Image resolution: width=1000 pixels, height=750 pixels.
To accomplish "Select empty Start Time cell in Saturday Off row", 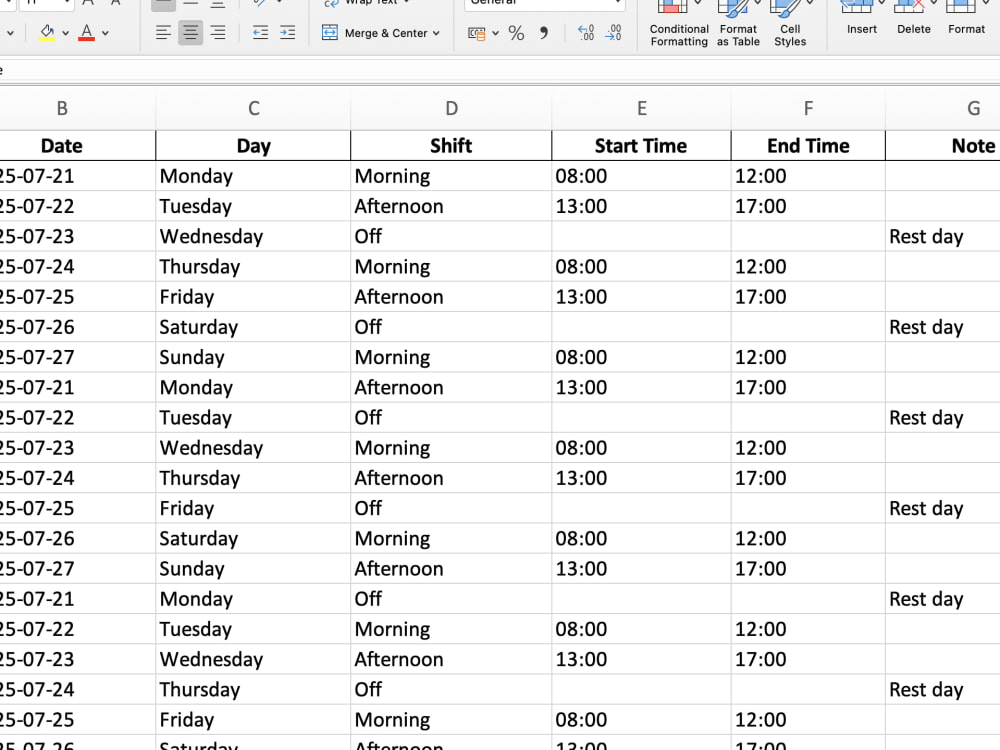I will click(x=642, y=327).
